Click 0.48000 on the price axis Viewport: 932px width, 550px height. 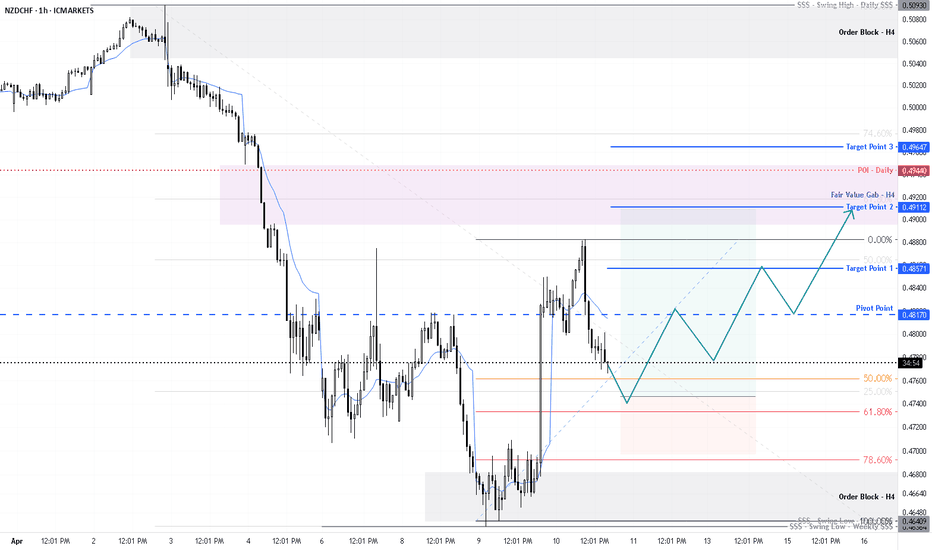914,334
